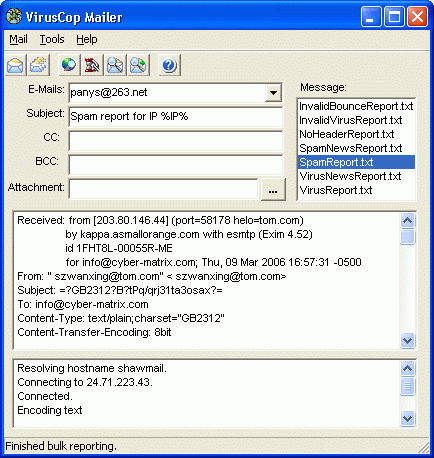Viewport: 434px width, 458px height.
Task: Click into the CC field
Action: click(x=175, y=141)
